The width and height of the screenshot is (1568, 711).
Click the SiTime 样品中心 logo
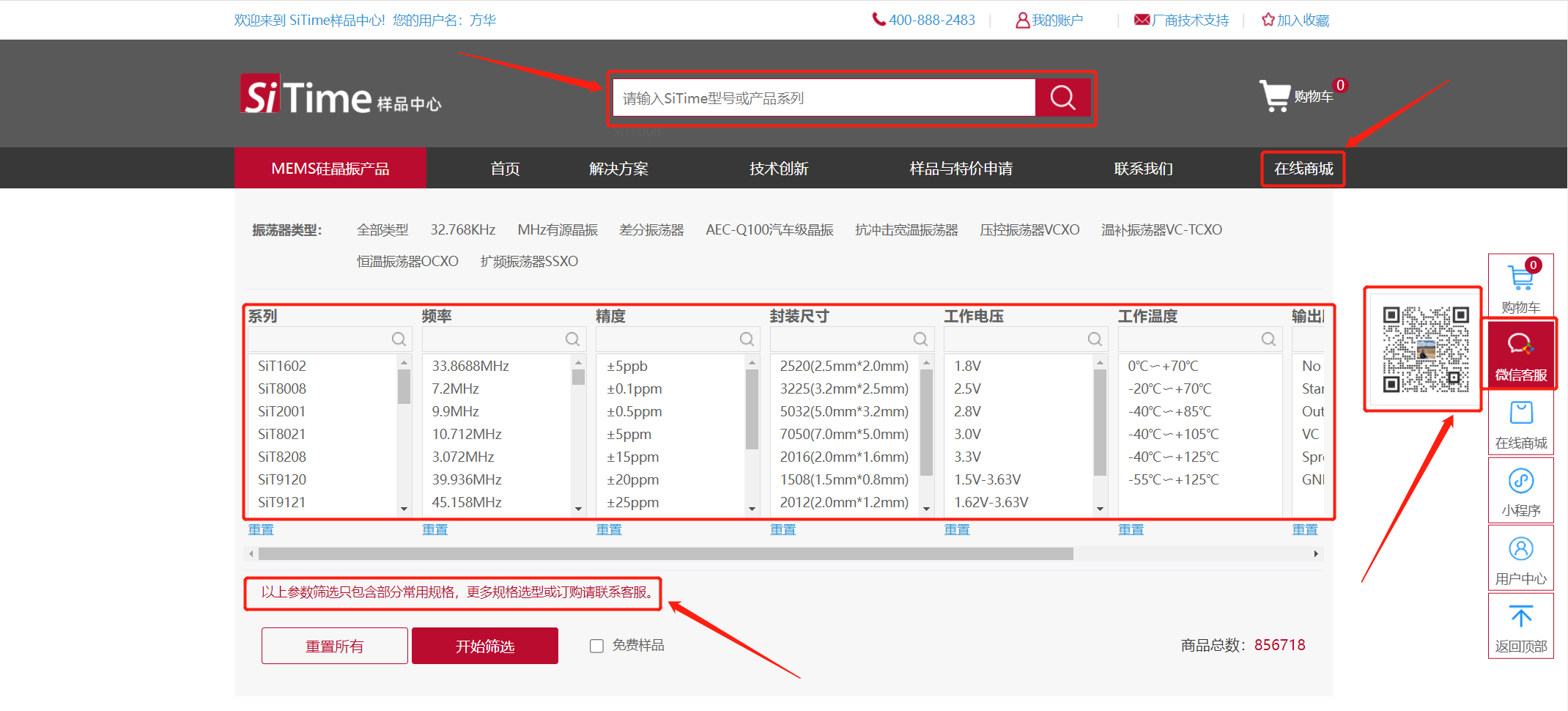[341, 95]
